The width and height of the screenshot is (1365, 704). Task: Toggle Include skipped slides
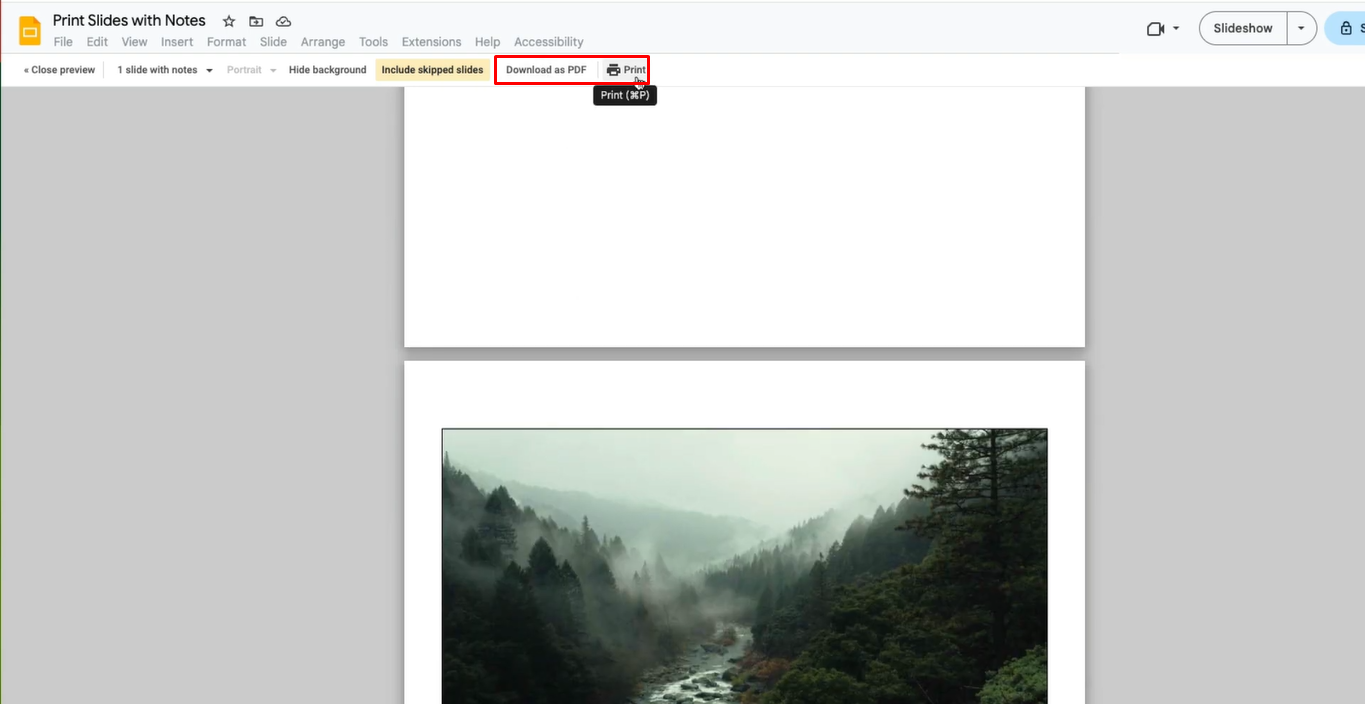(432, 70)
